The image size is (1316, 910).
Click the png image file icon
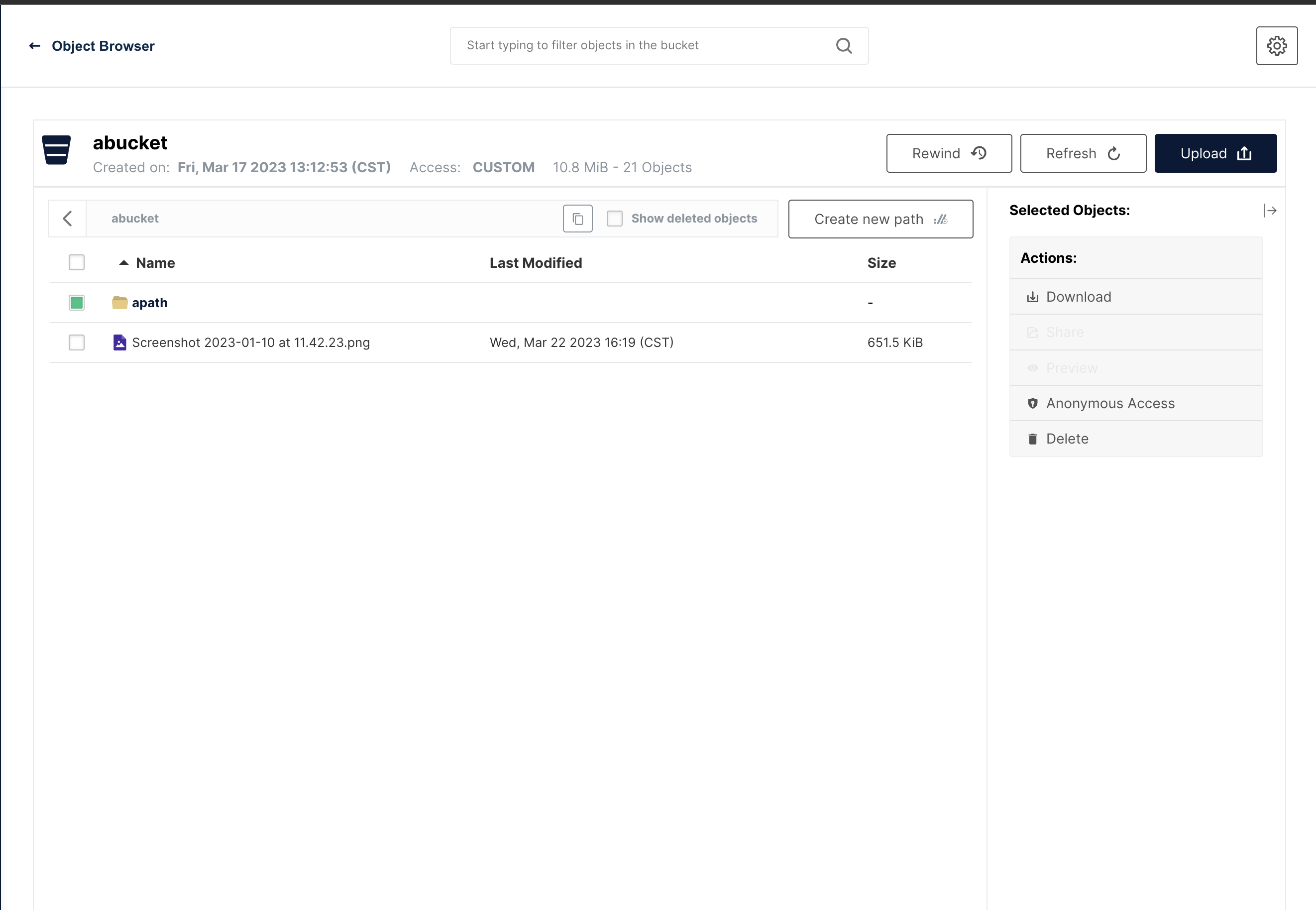pyautogui.click(x=119, y=342)
